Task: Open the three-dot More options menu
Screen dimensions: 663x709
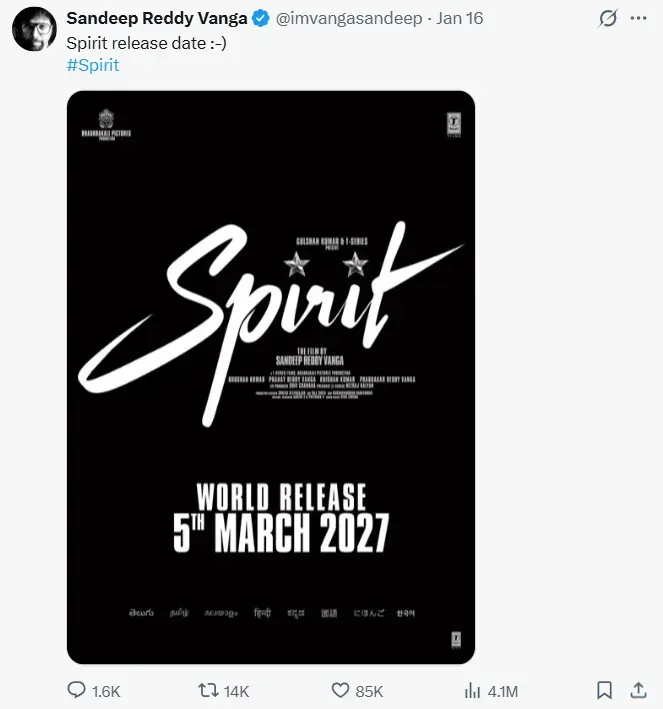Action: (x=638, y=19)
